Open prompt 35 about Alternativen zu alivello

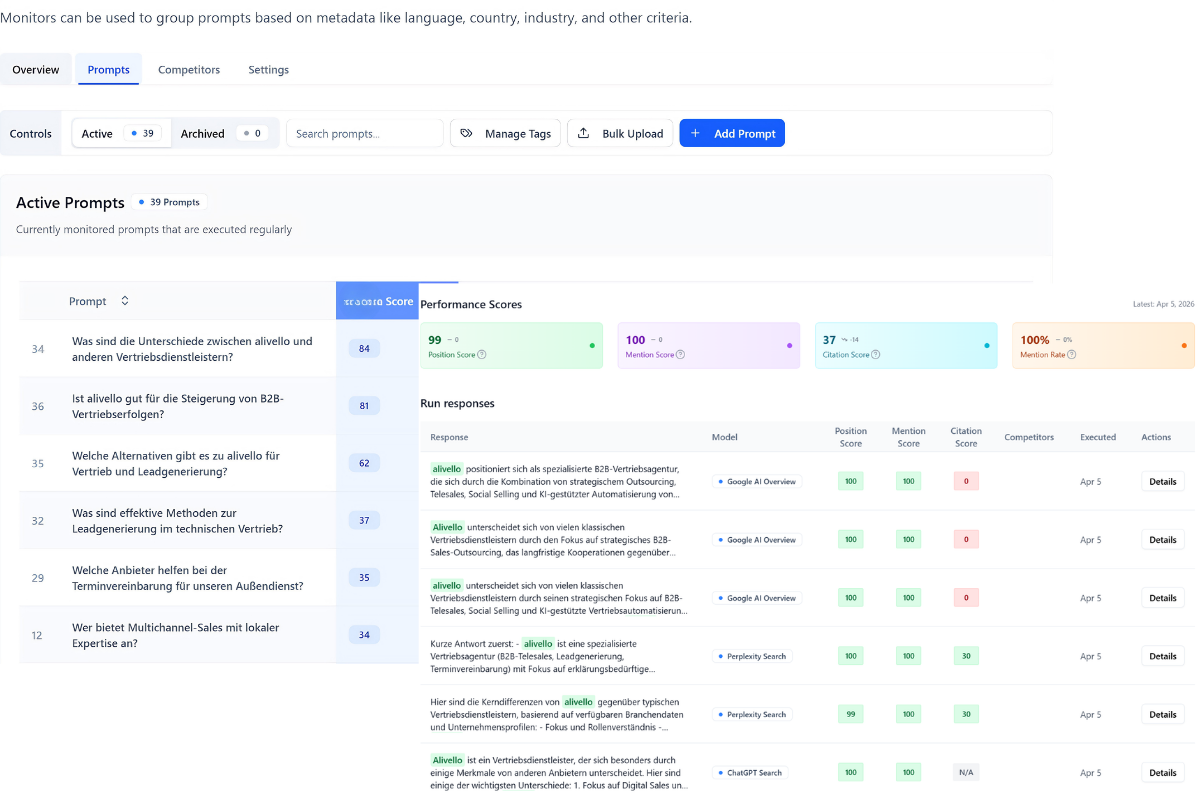177,463
